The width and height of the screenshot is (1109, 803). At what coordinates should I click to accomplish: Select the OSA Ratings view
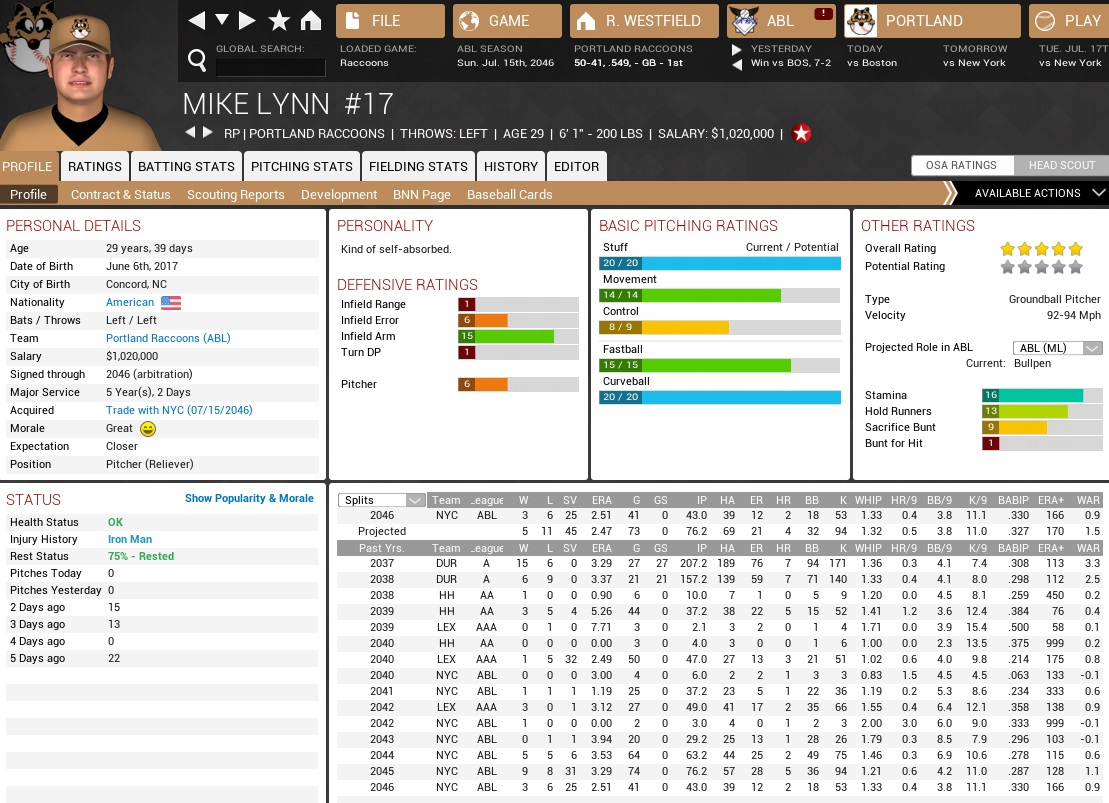click(x=961, y=166)
